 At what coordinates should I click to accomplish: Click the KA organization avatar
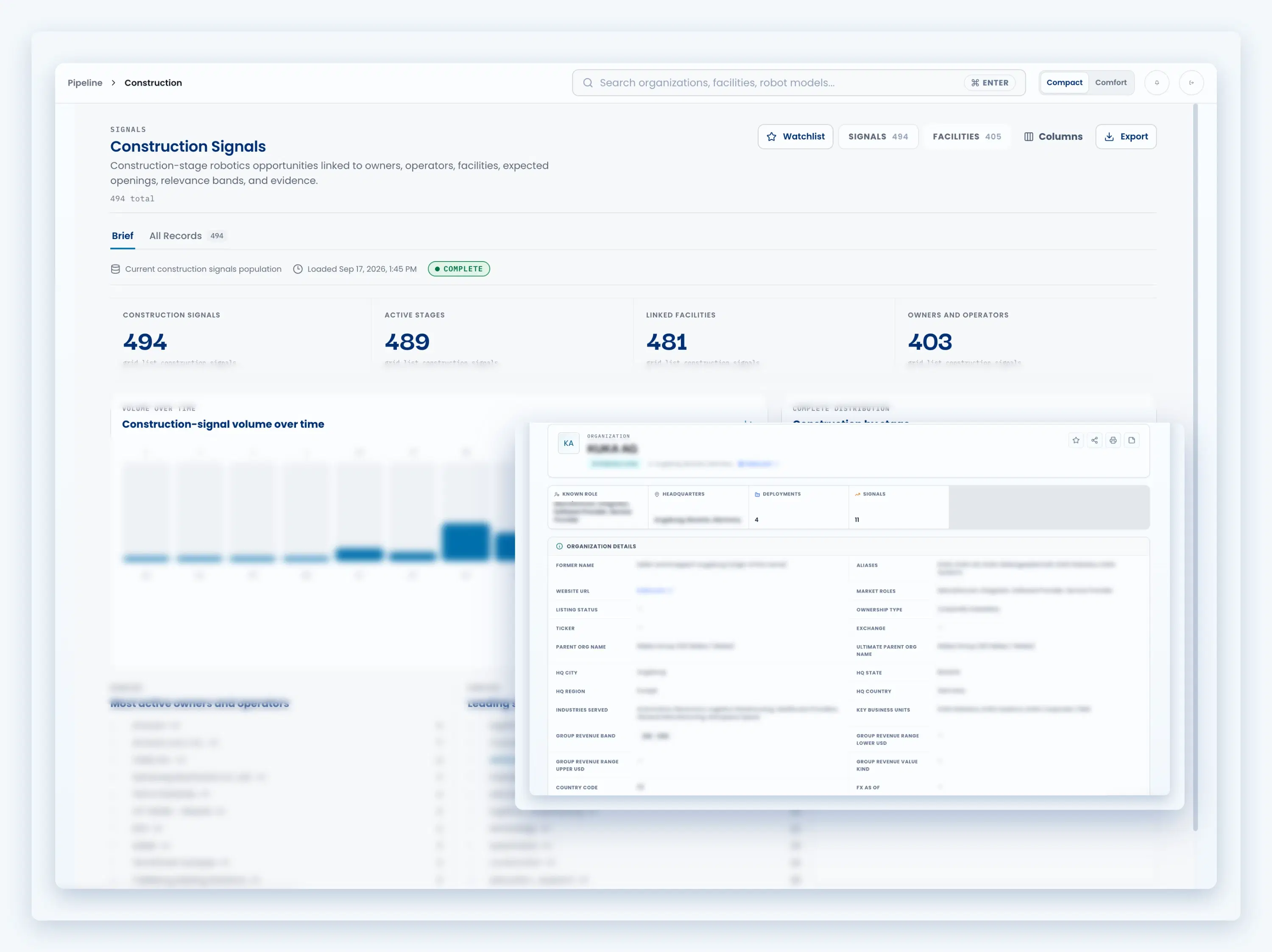click(569, 443)
